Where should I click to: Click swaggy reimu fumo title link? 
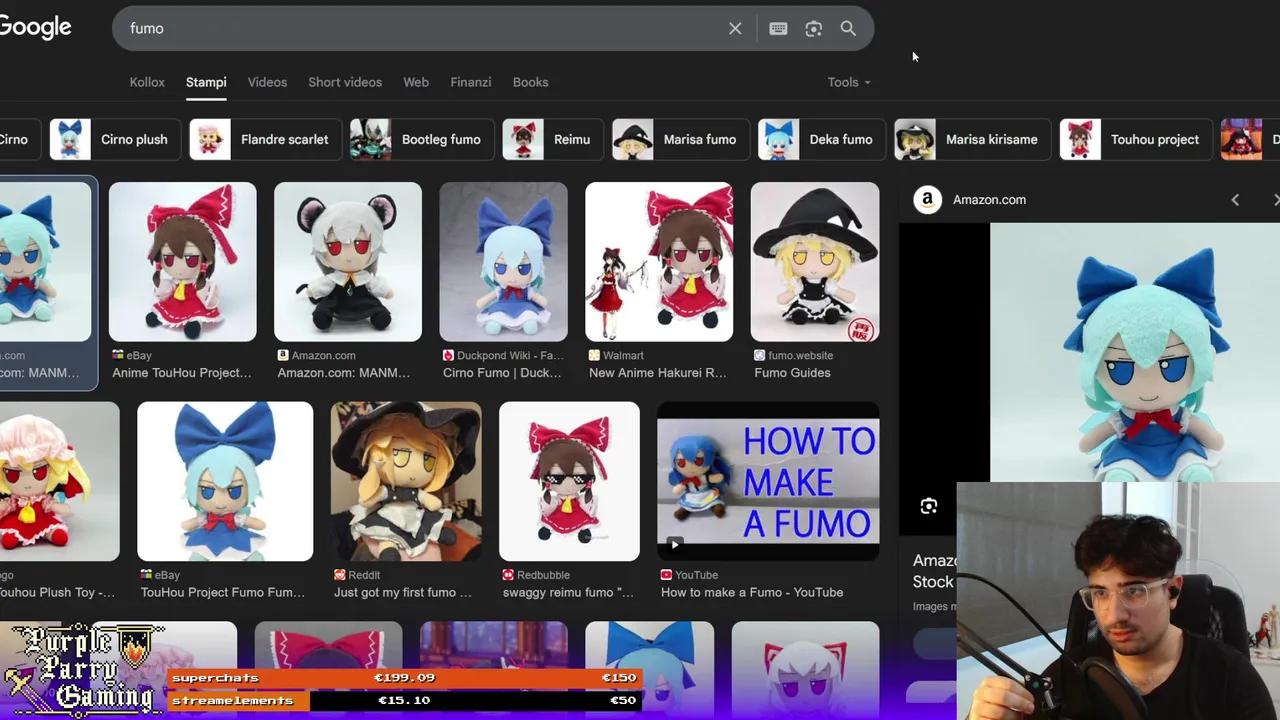pos(568,592)
